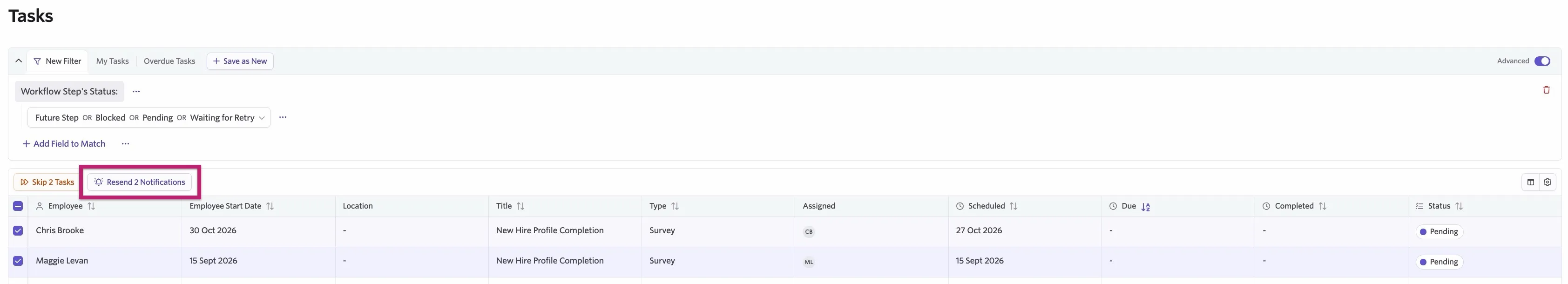The width and height of the screenshot is (1568, 284).
Task: Open the New Filter tab
Action: pyautogui.click(x=57, y=61)
